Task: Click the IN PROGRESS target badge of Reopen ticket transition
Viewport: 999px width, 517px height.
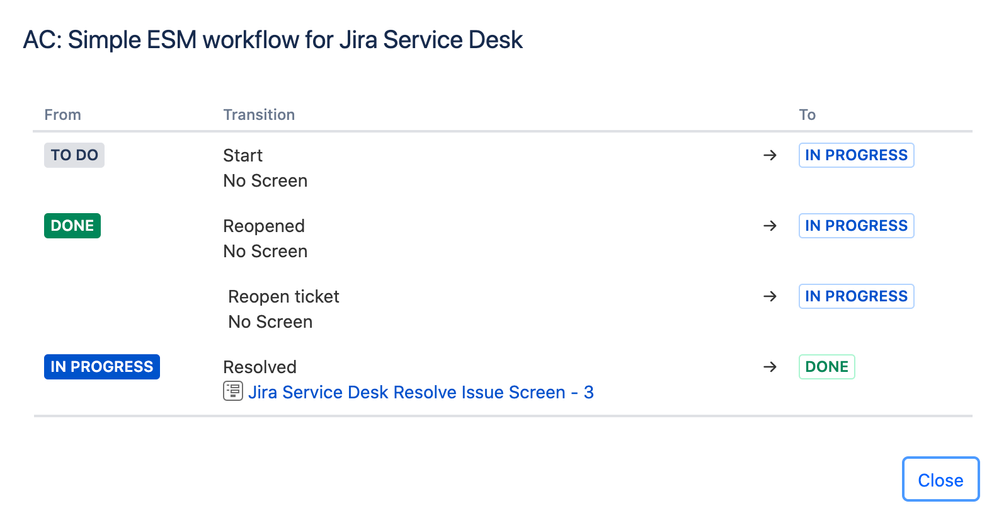Action: pos(856,296)
